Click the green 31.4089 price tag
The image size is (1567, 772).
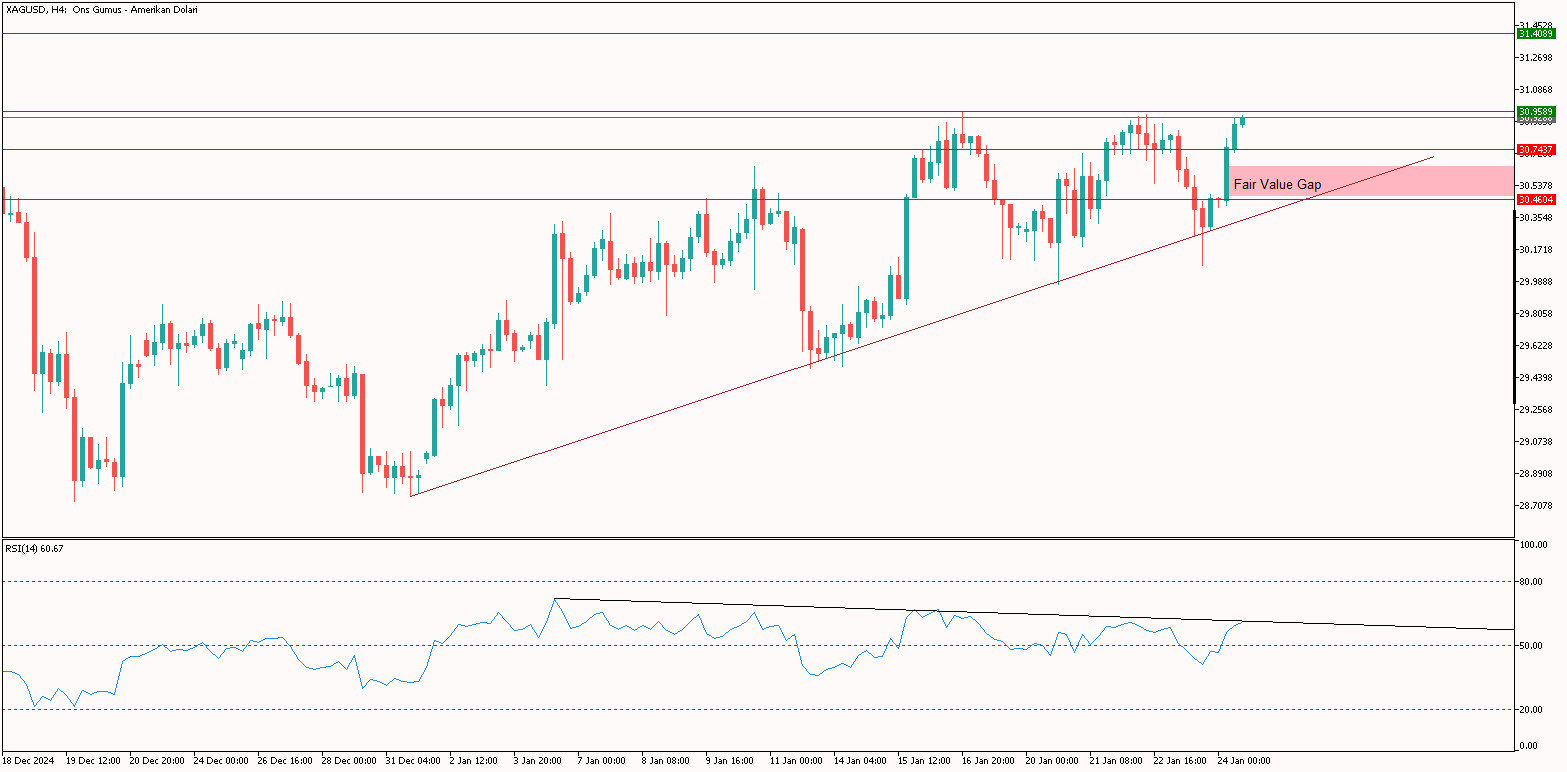[1535, 33]
